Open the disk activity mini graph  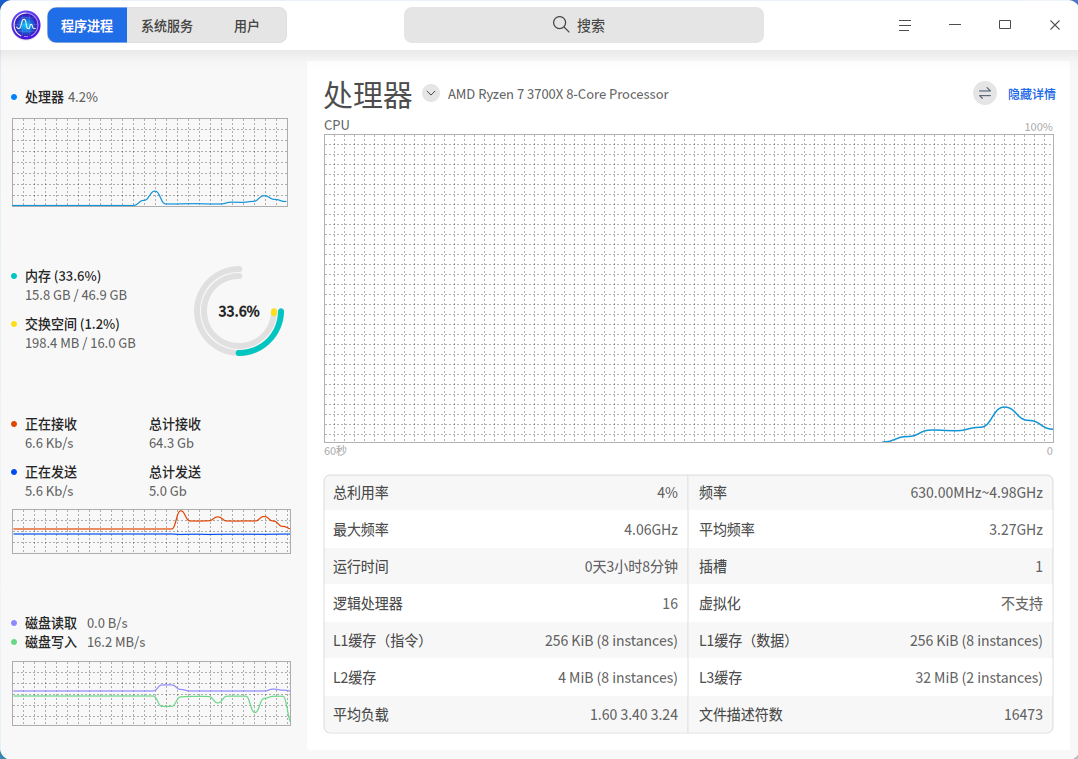[x=151, y=693]
